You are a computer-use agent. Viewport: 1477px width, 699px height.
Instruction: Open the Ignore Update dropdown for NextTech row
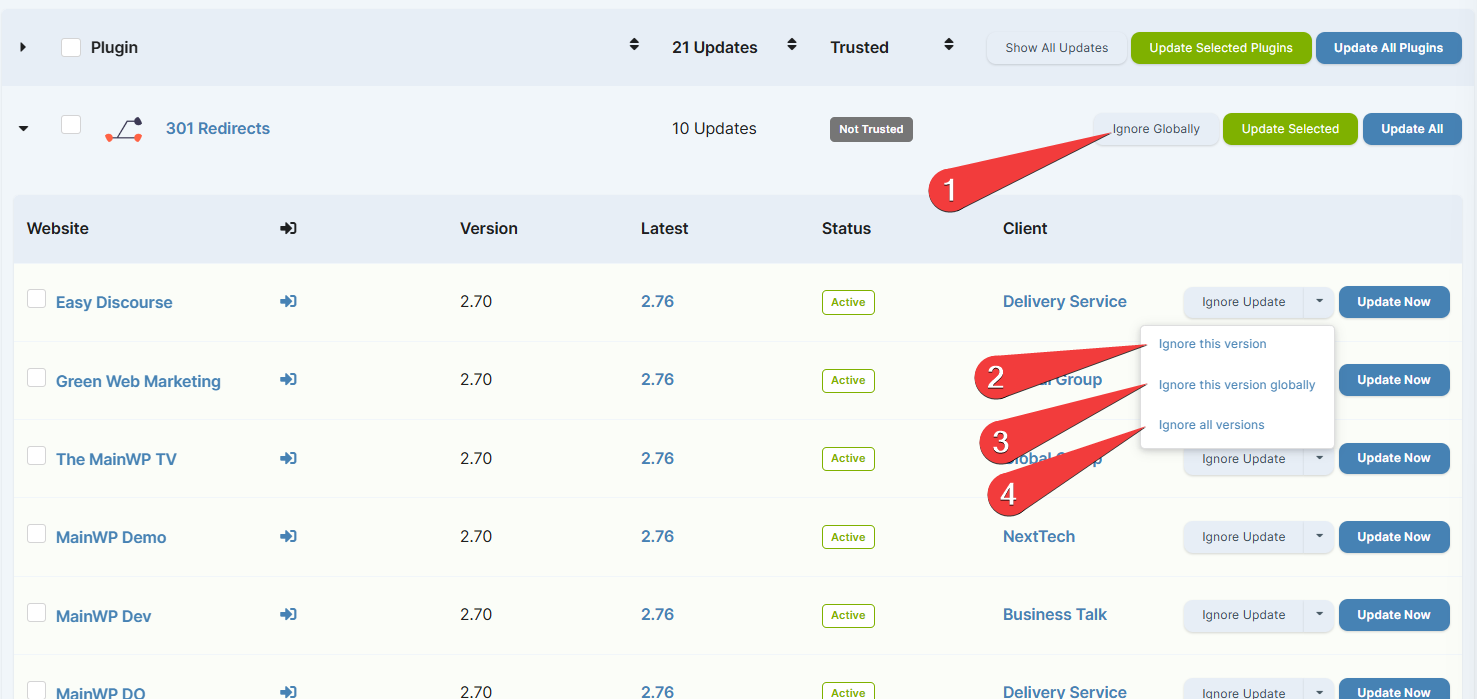[1319, 537]
